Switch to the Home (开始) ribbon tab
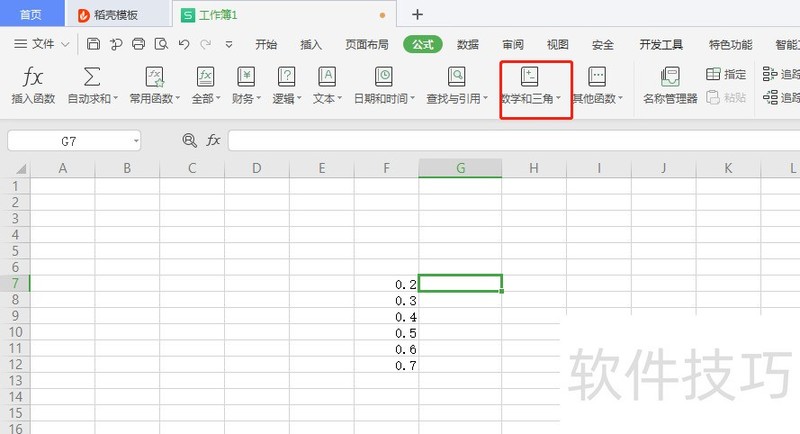Image resolution: width=800 pixels, height=434 pixels. pos(266,45)
